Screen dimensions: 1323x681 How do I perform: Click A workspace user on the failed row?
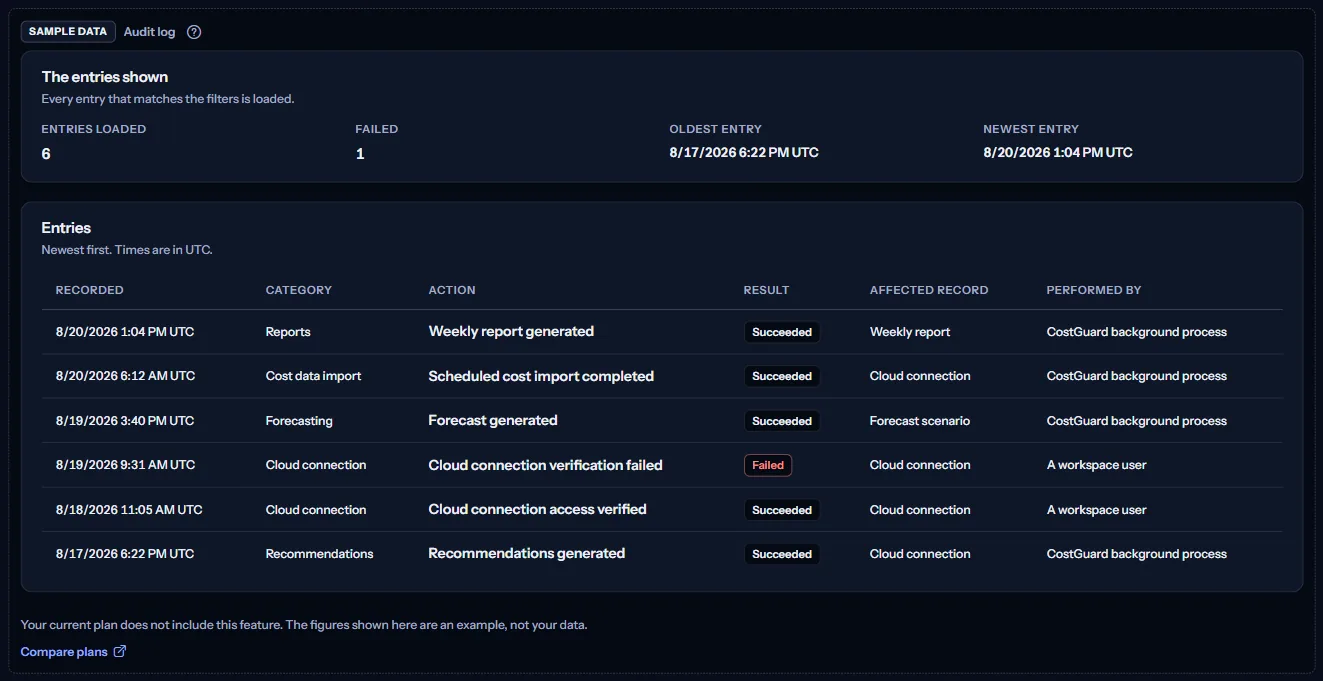click(1097, 465)
